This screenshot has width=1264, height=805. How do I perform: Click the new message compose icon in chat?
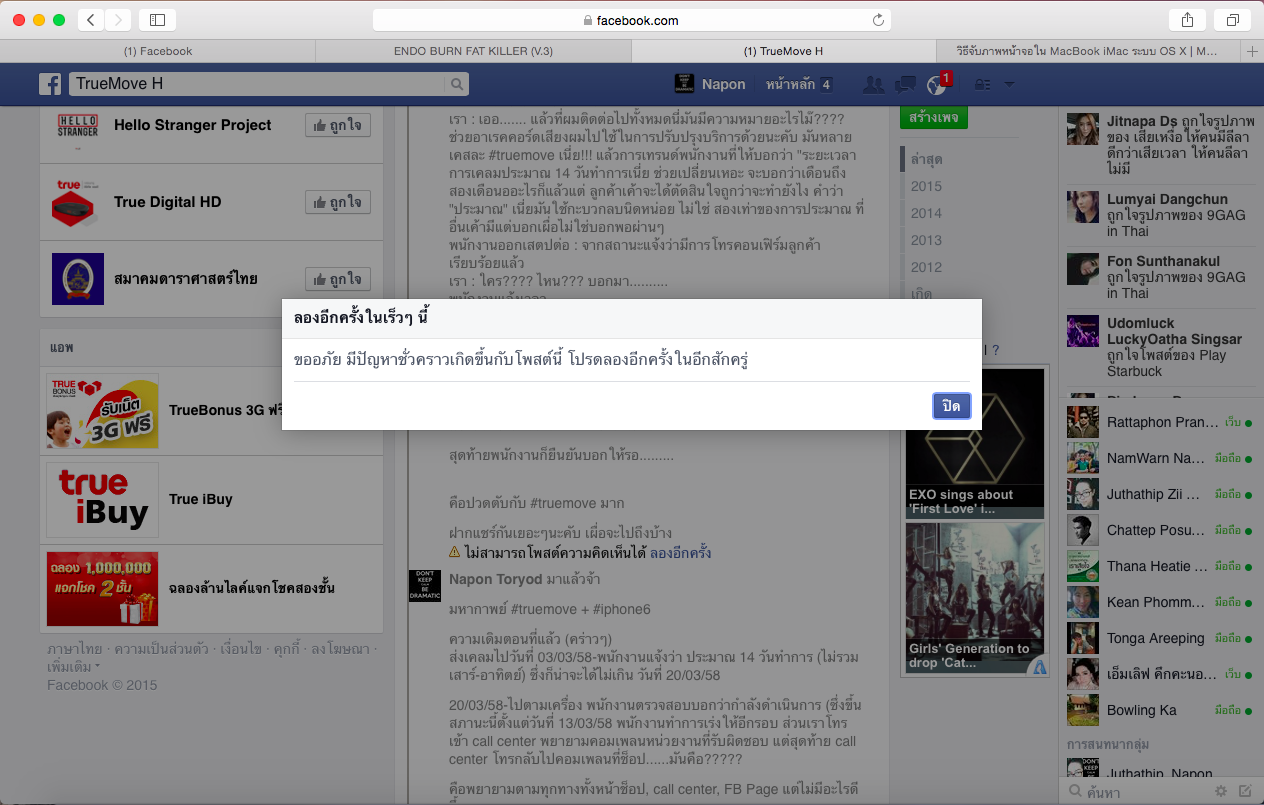click(1245, 791)
